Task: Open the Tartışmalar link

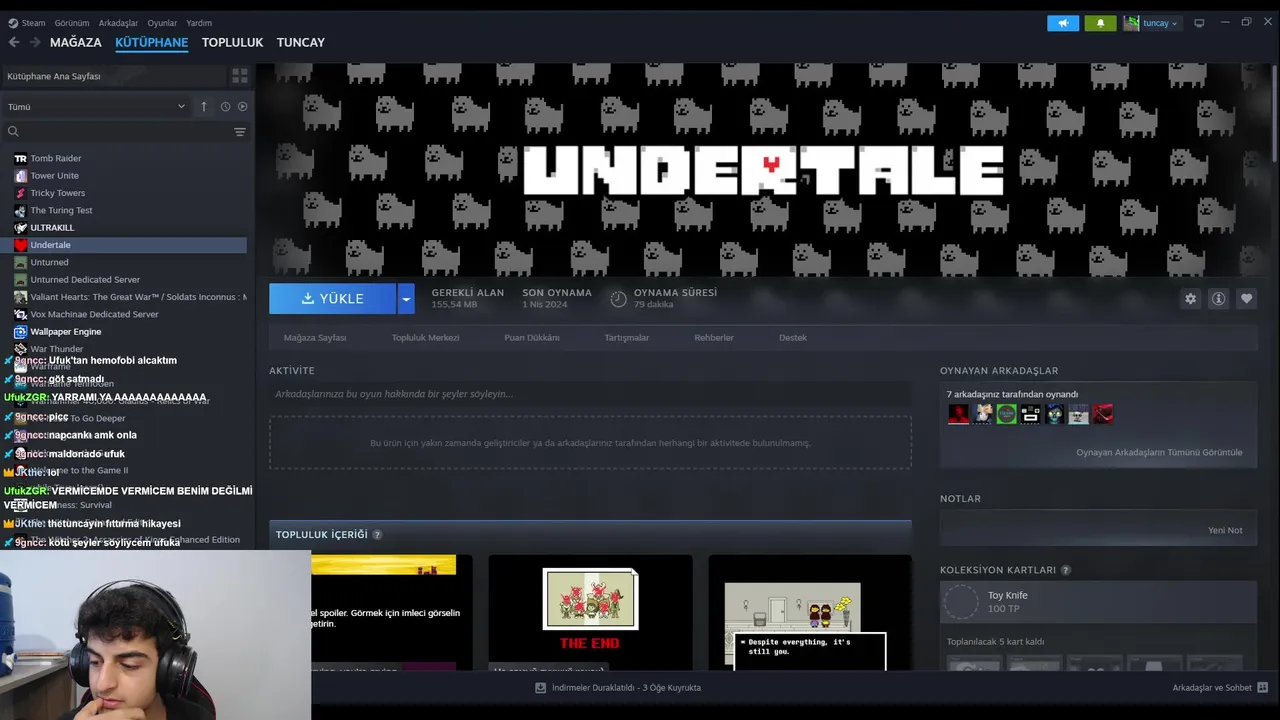Action: coord(627,338)
